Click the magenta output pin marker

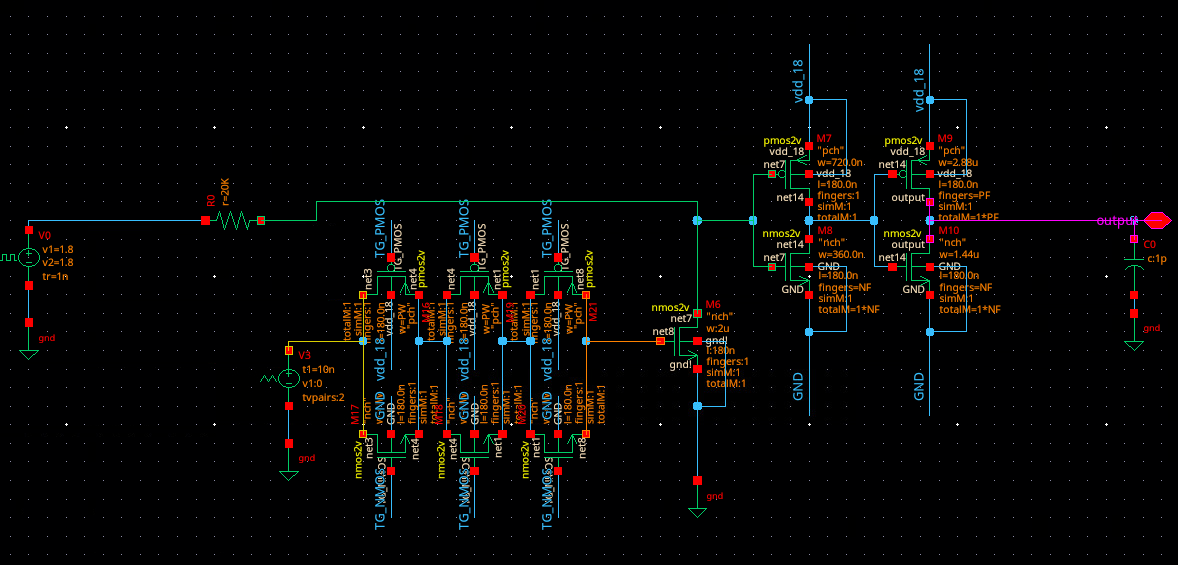click(x=1157, y=220)
